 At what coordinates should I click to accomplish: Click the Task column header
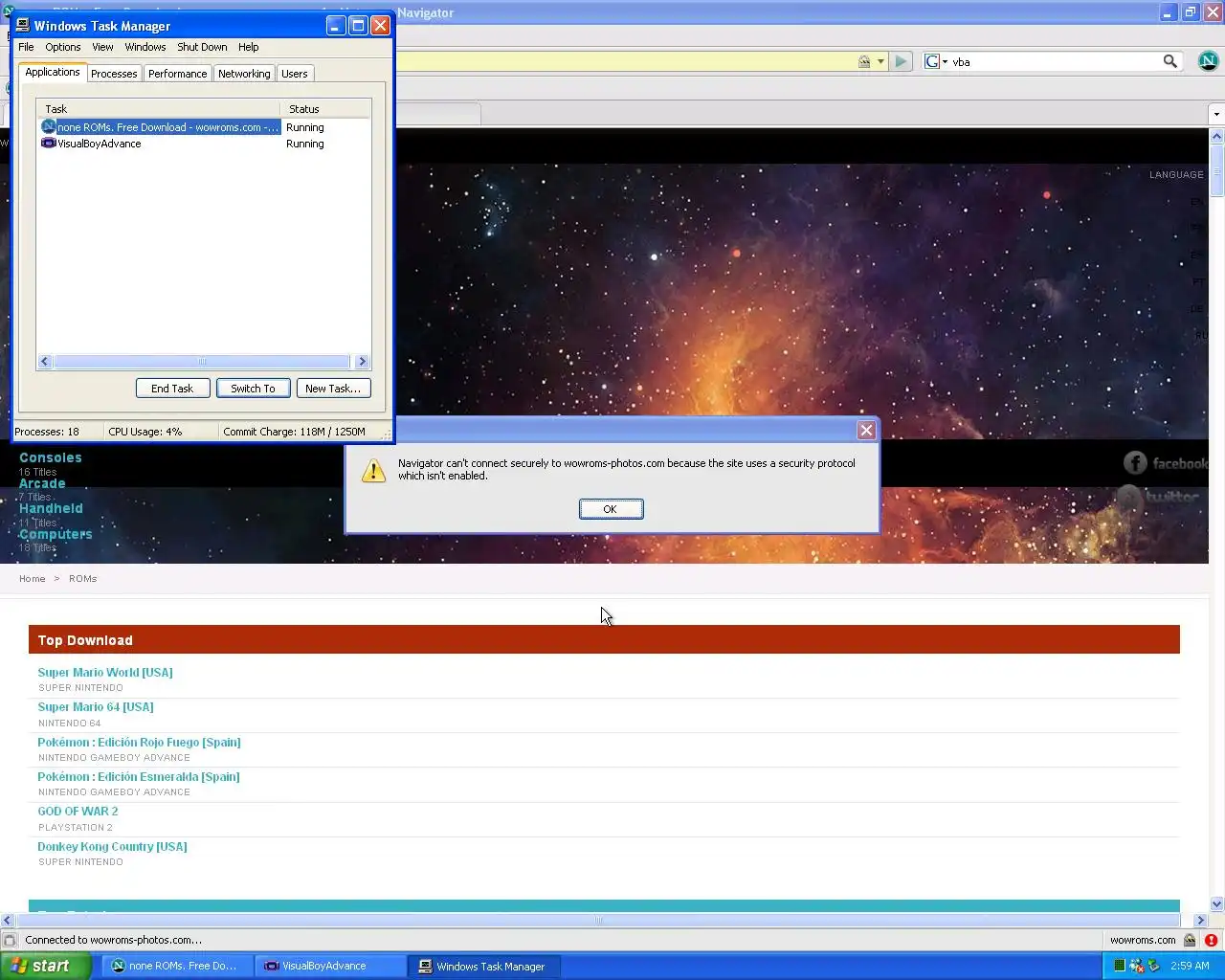click(159, 109)
